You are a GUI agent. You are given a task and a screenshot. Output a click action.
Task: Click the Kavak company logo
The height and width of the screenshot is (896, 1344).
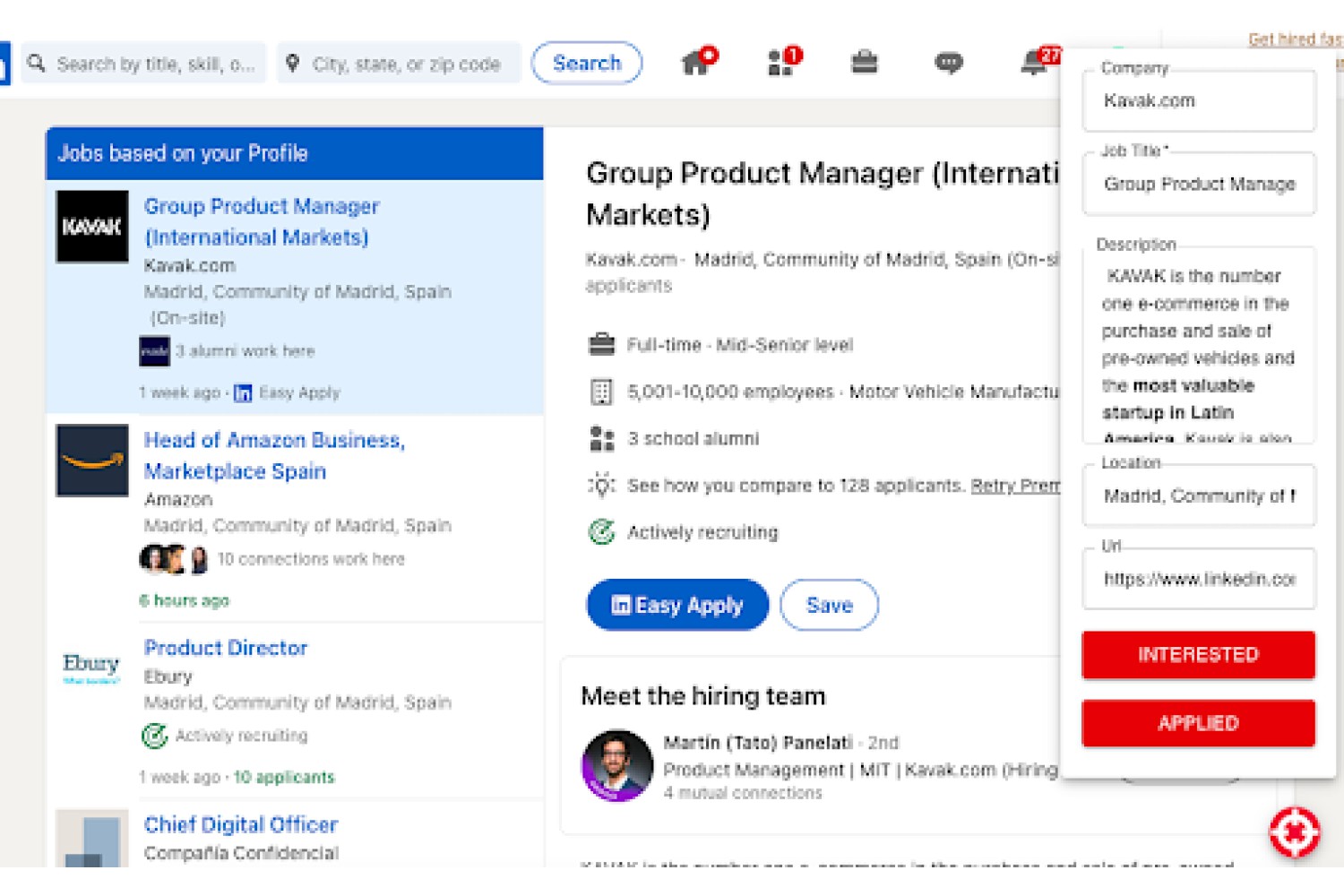click(x=92, y=227)
